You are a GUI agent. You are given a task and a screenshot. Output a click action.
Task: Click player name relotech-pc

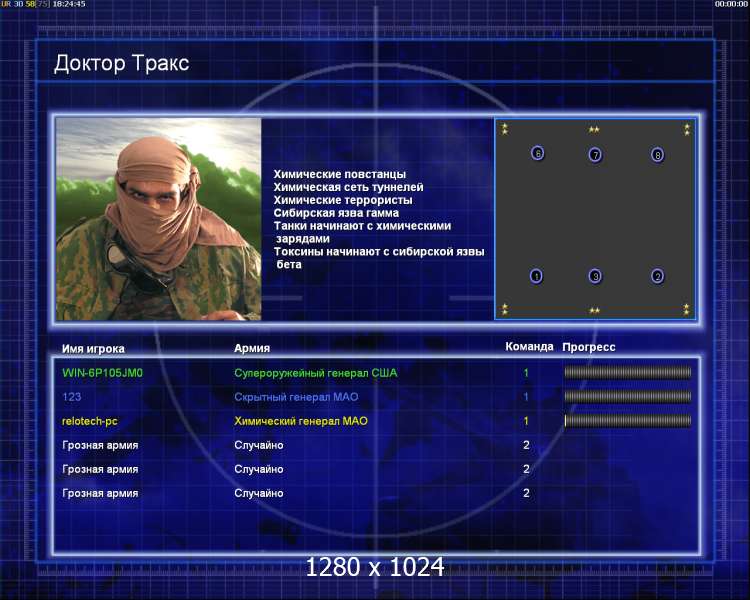tap(90, 422)
